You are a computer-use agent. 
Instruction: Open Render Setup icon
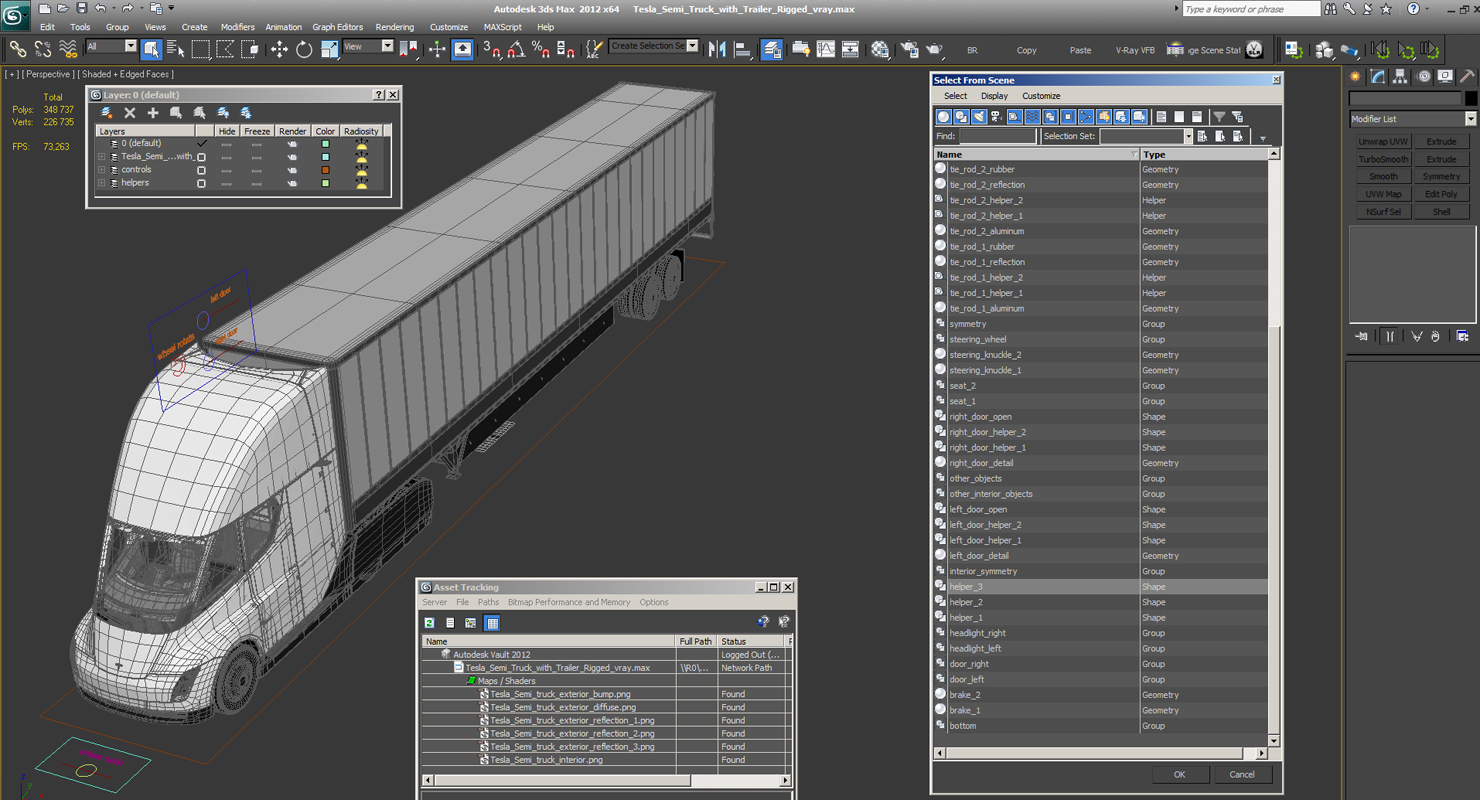908,48
